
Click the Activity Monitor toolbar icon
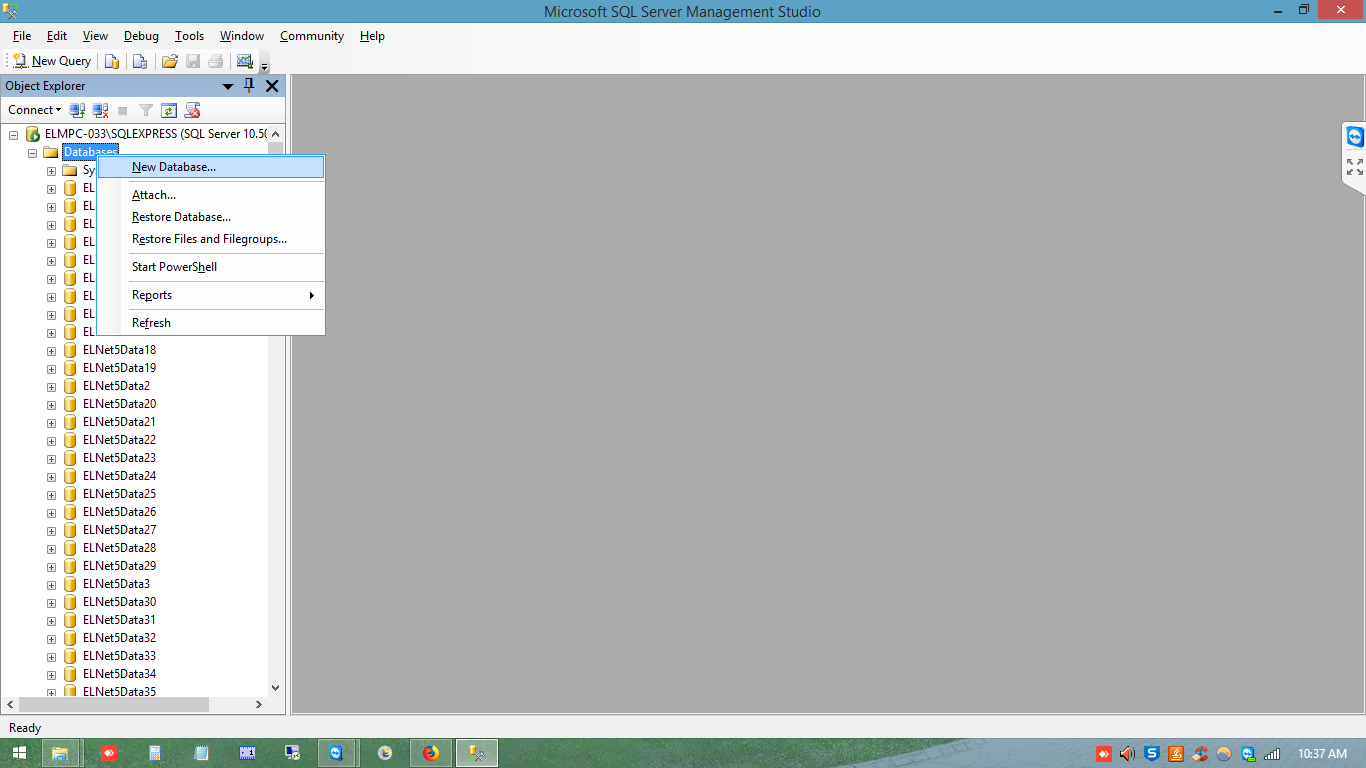[x=245, y=61]
